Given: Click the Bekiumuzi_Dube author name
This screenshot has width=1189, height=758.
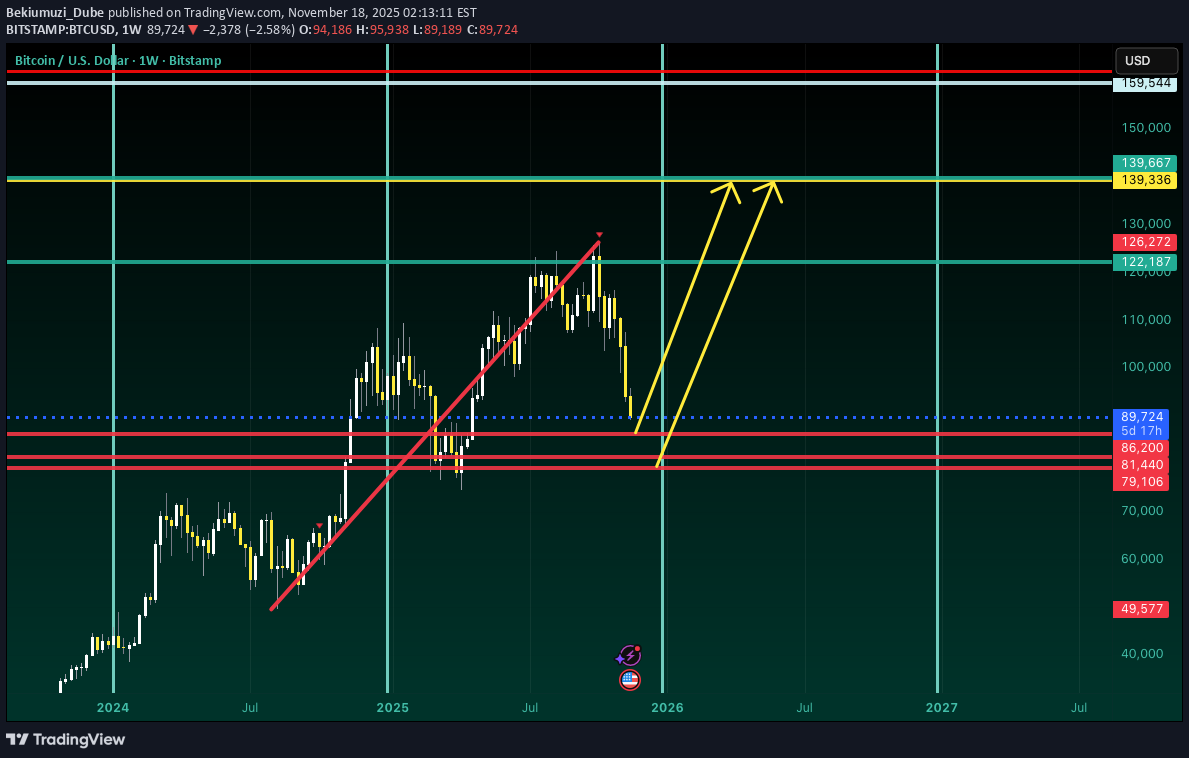Looking at the screenshot, I should [x=55, y=13].
